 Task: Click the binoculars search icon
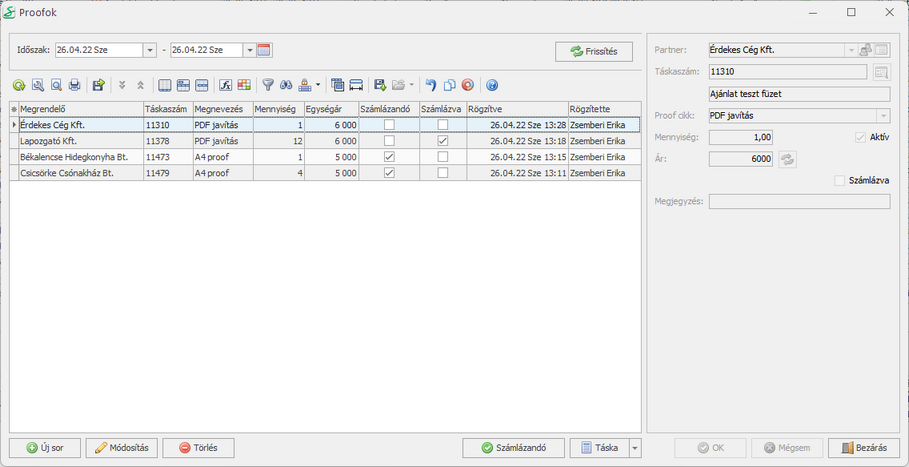(x=285, y=86)
